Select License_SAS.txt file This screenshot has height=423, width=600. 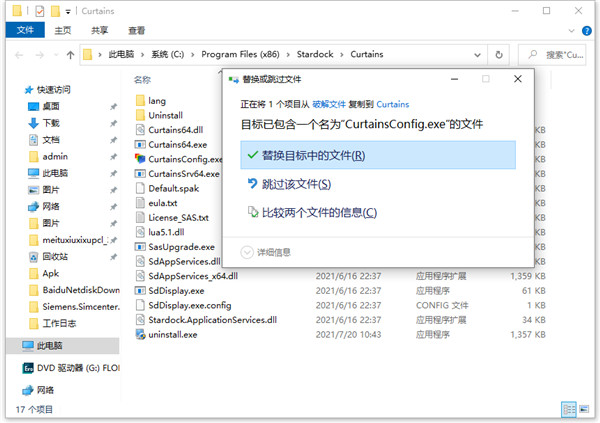coord(173,217)
